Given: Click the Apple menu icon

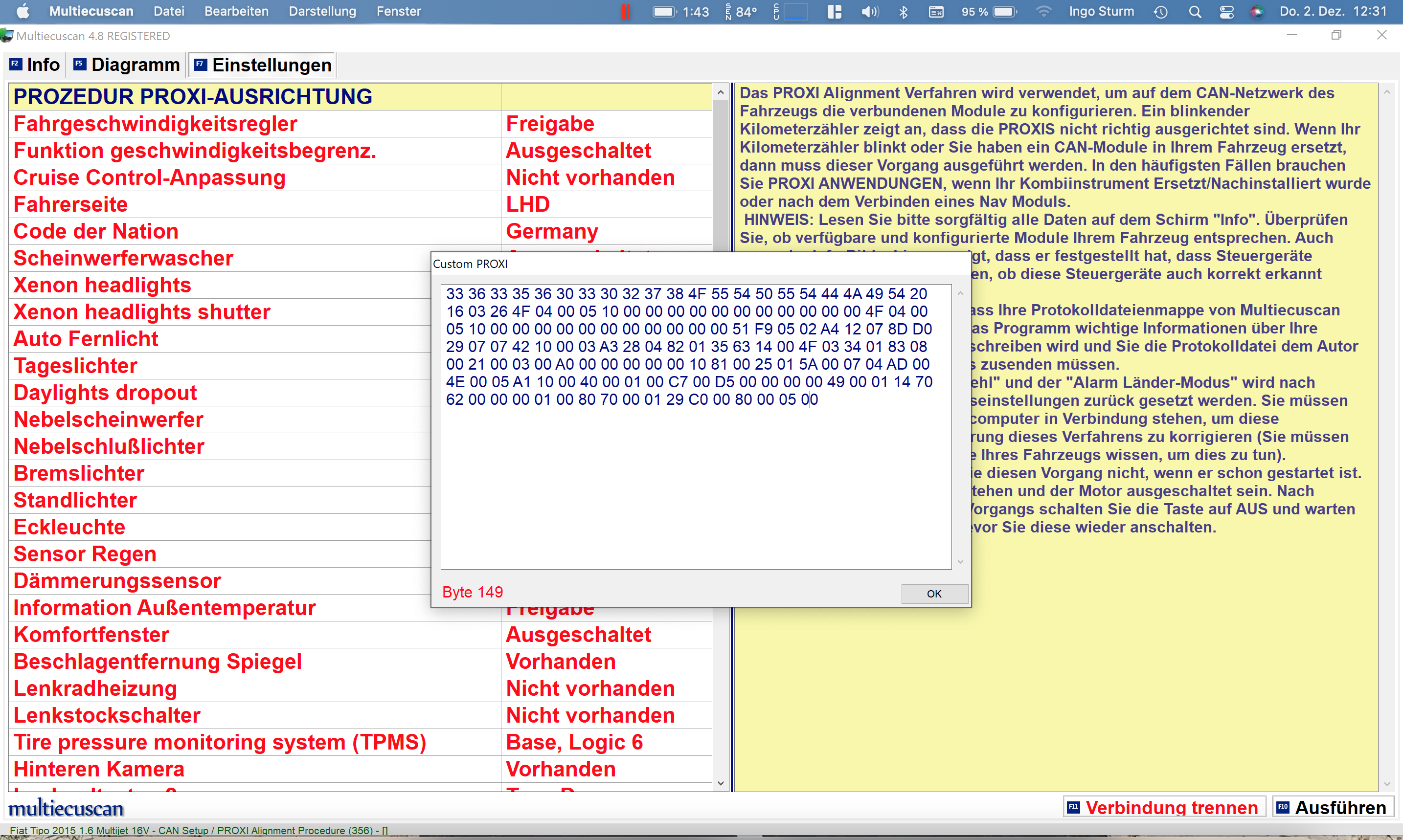Looking at the screenshot, I should [23, 11].
